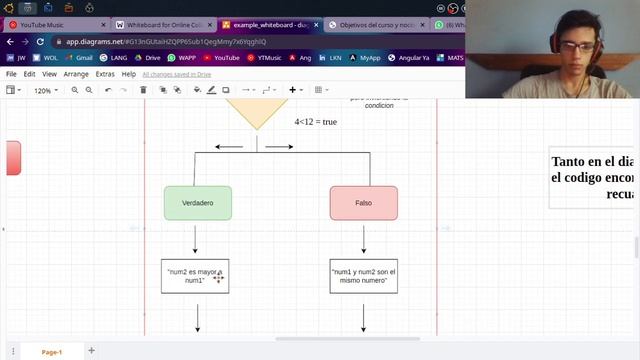This screenshot has height=360, width=640.
Task: Click 'All changes saved in Drive' link
Action: 176,74
